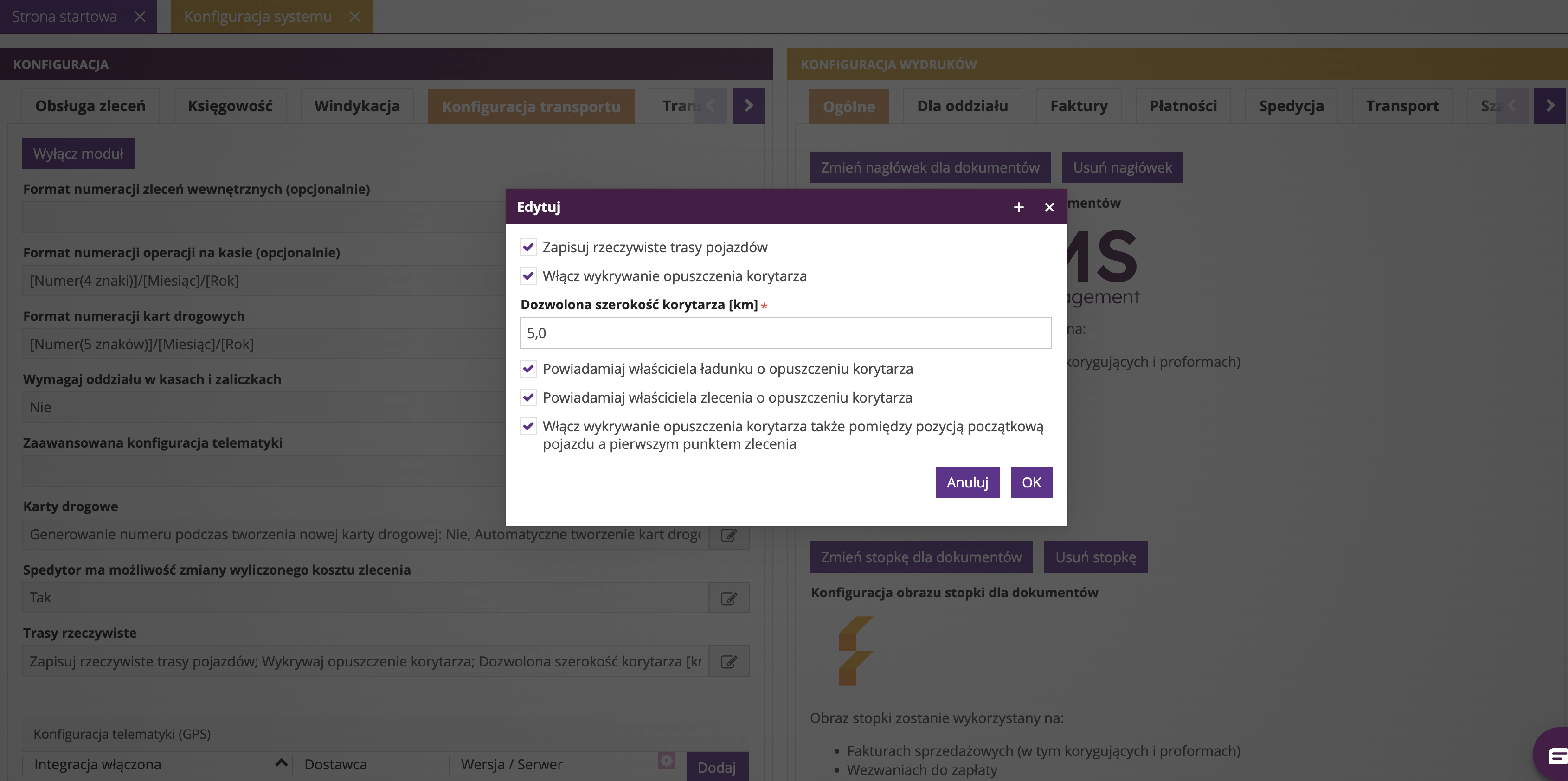Close the Edytuj dialog with X icon
The image size is (1568, 781).
click(1049, 208)
